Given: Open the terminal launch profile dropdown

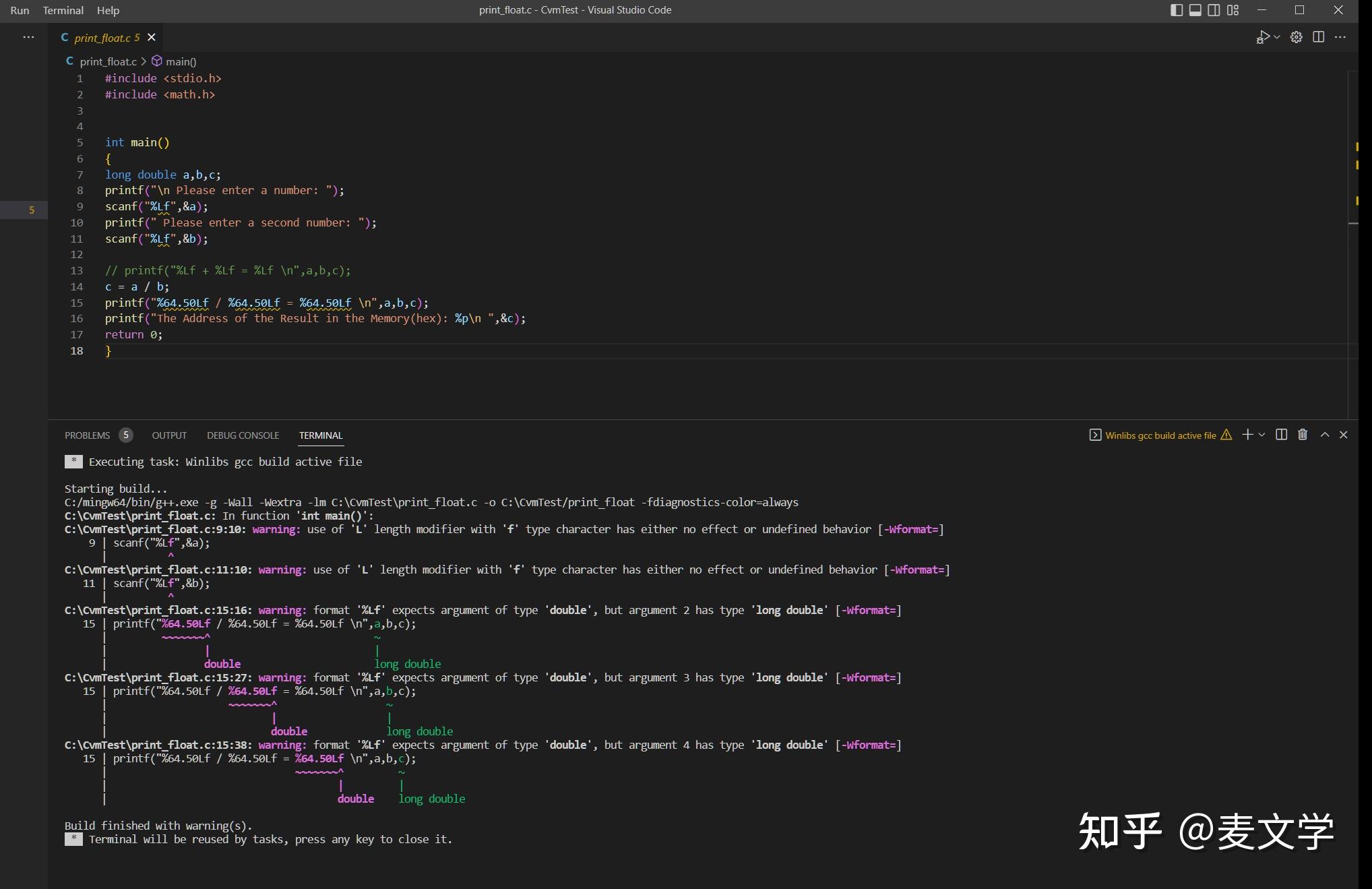Looking at the screenshot, I should pyautogui.click(x=1263, y=435).
